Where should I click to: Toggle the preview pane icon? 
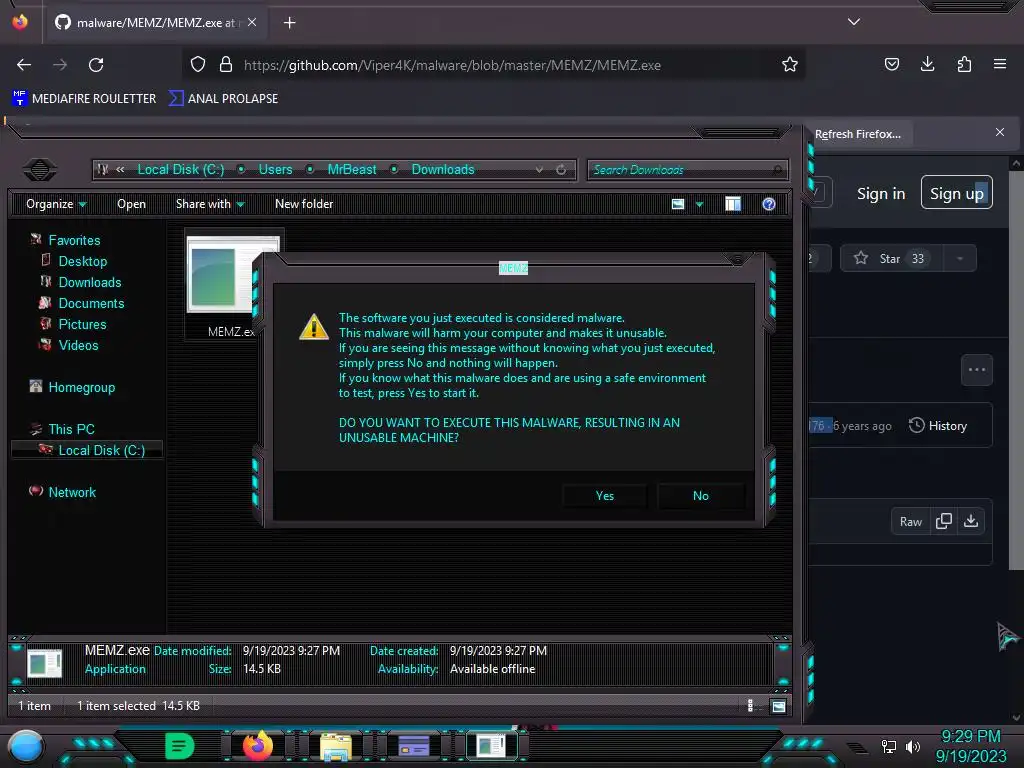coord(733,204)
